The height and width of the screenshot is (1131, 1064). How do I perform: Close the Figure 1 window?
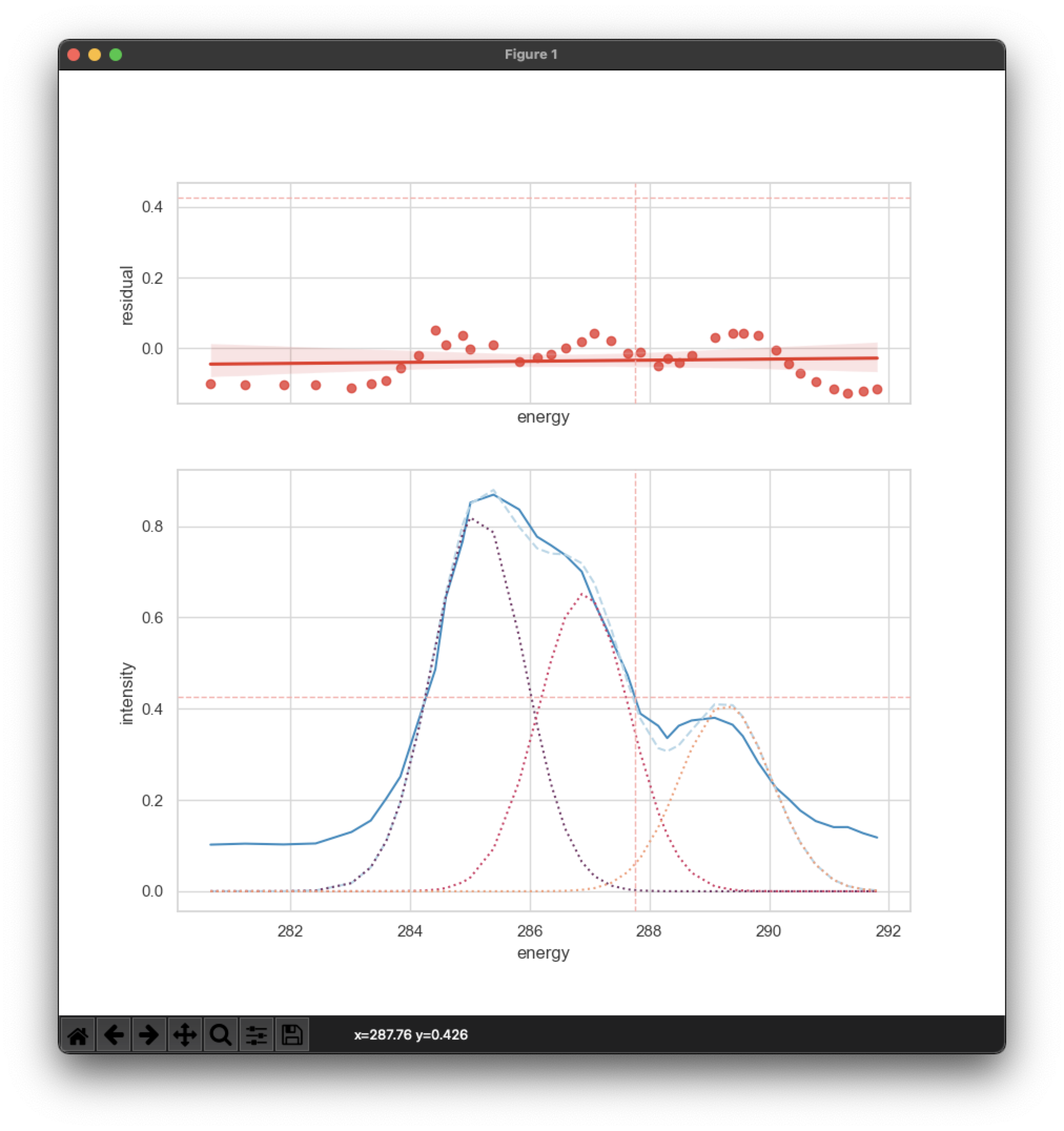[74, 55]
